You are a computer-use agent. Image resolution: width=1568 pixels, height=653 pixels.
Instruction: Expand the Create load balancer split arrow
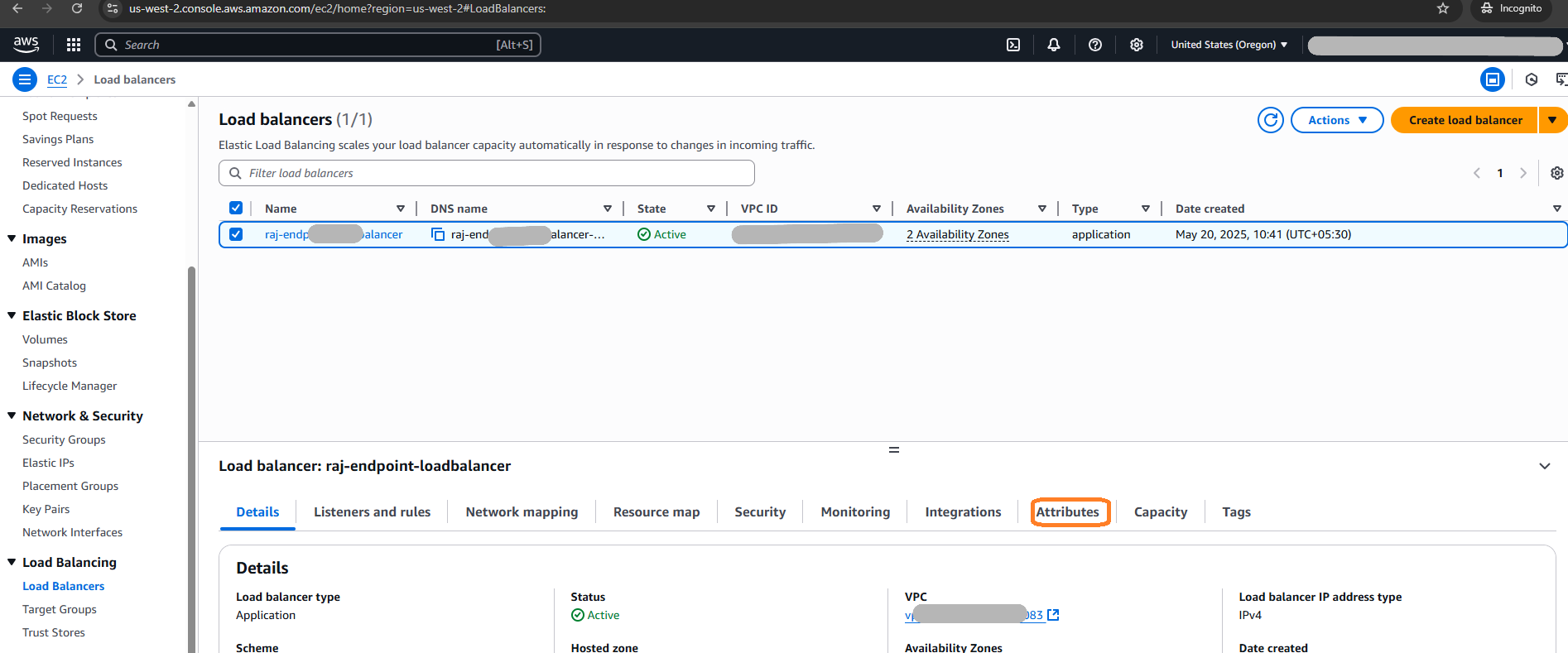1552,120
